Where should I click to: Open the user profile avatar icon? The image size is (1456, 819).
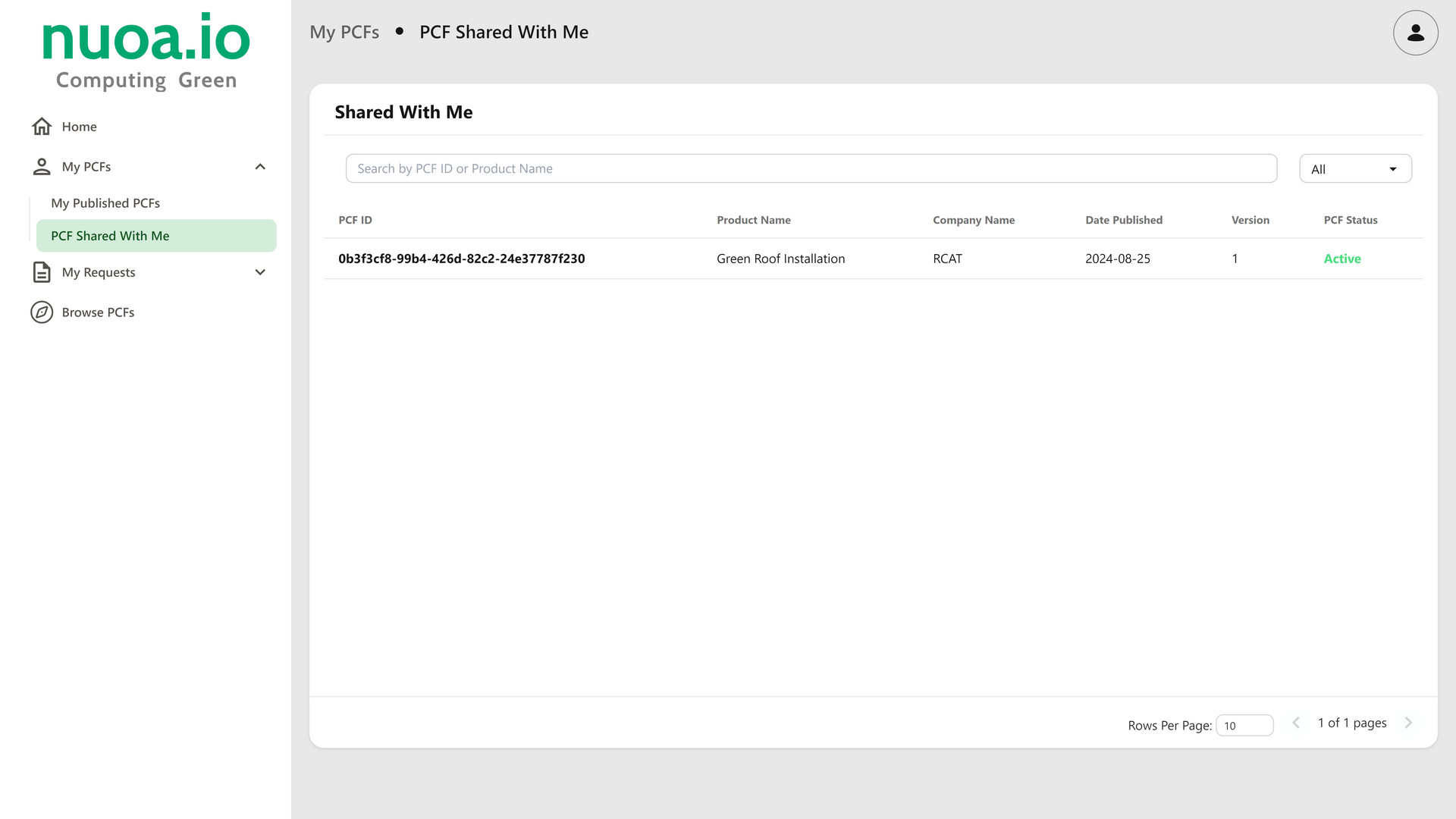point(1415,33)
